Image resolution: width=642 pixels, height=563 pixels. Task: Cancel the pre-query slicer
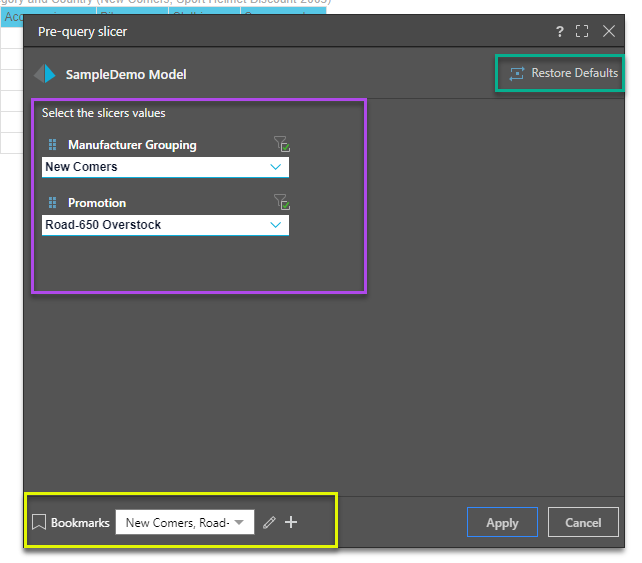pos(583,522)
